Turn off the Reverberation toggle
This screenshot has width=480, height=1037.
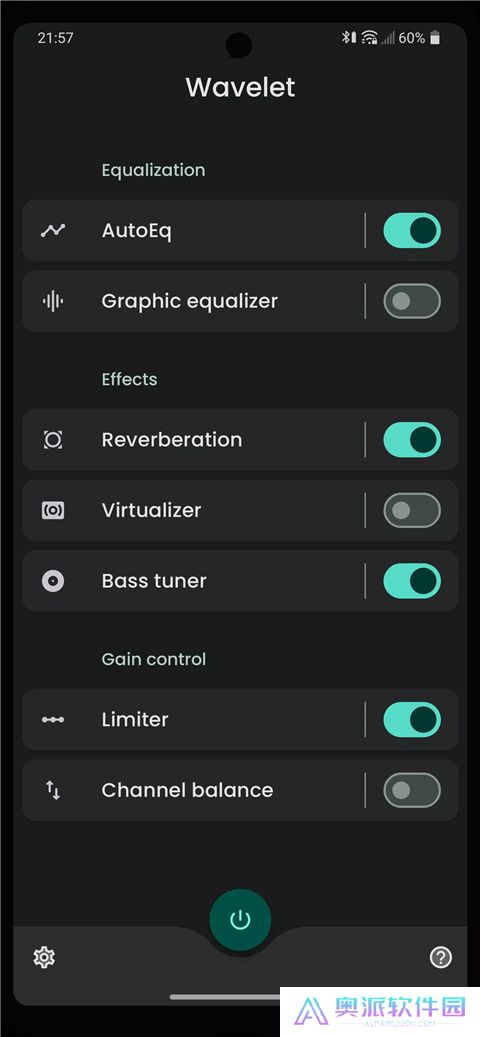click(412, 440)
